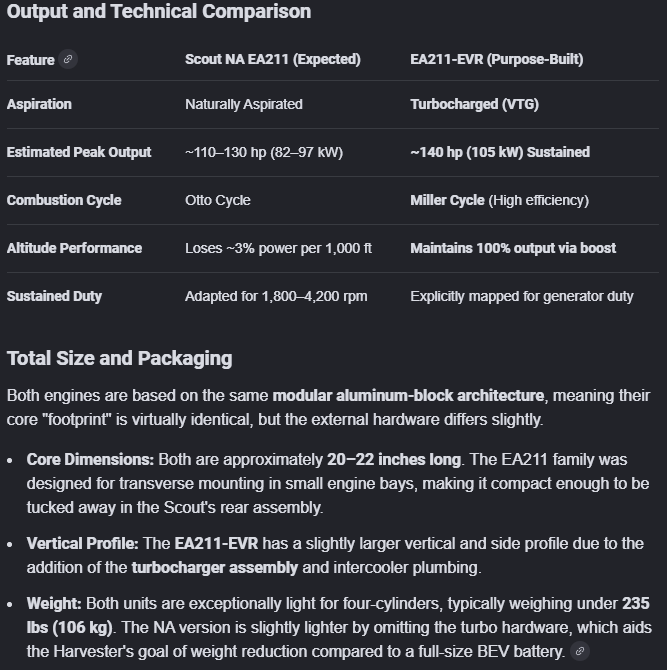The image size is (667, 670).
Task: Click the Turbocharged (VTG) table cell
Action: point(478,104)
